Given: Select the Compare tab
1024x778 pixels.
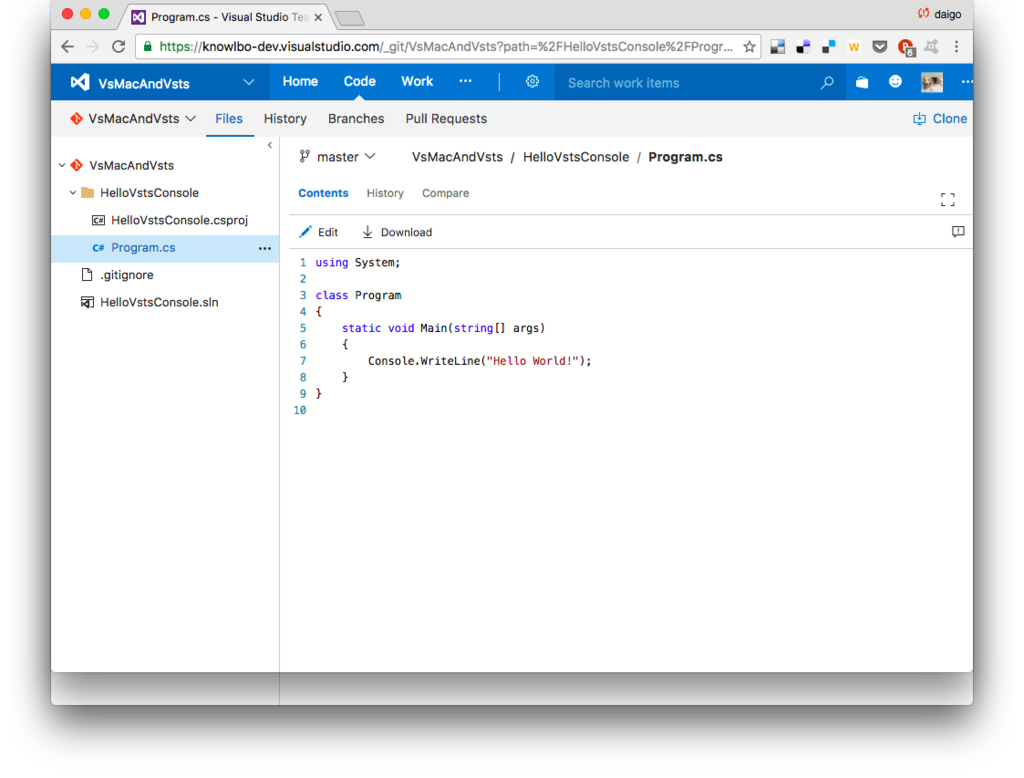Looking at the screenshot, I should pyautogui.click(x=445, y=193).
